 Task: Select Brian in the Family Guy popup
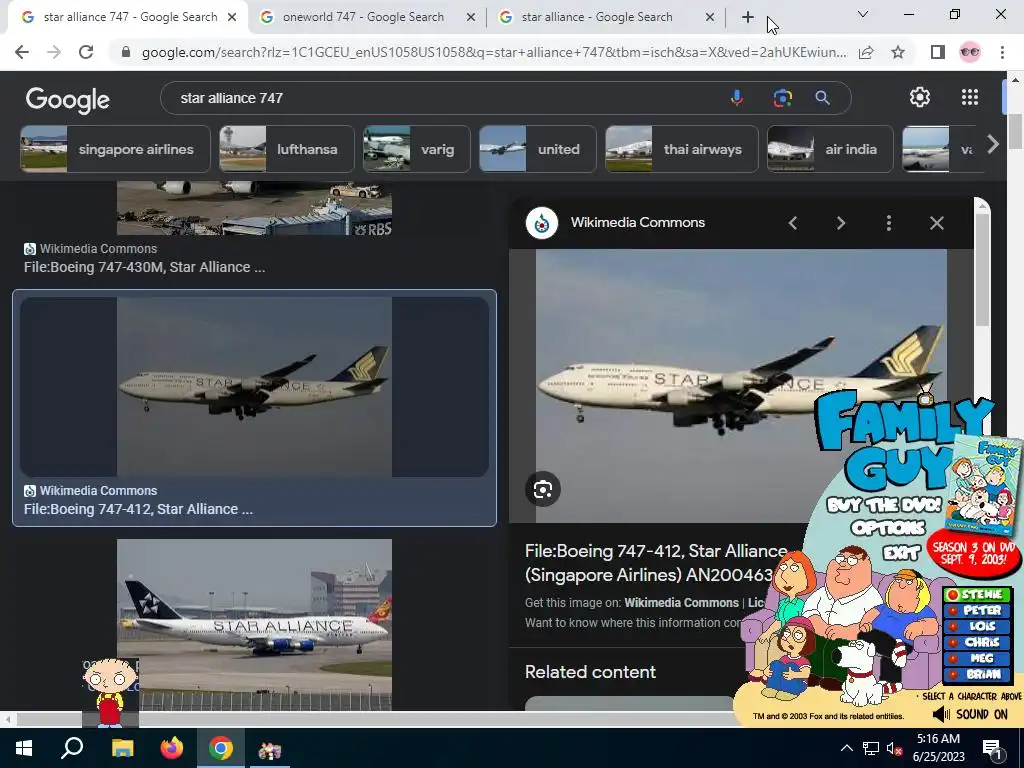(x=977, y=674)
